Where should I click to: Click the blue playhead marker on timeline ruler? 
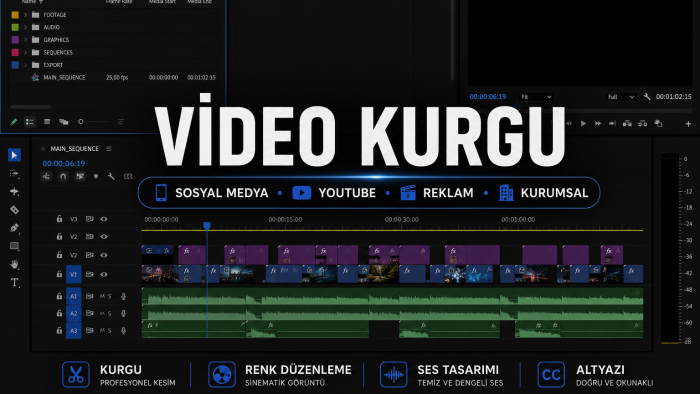click(207, 226)
